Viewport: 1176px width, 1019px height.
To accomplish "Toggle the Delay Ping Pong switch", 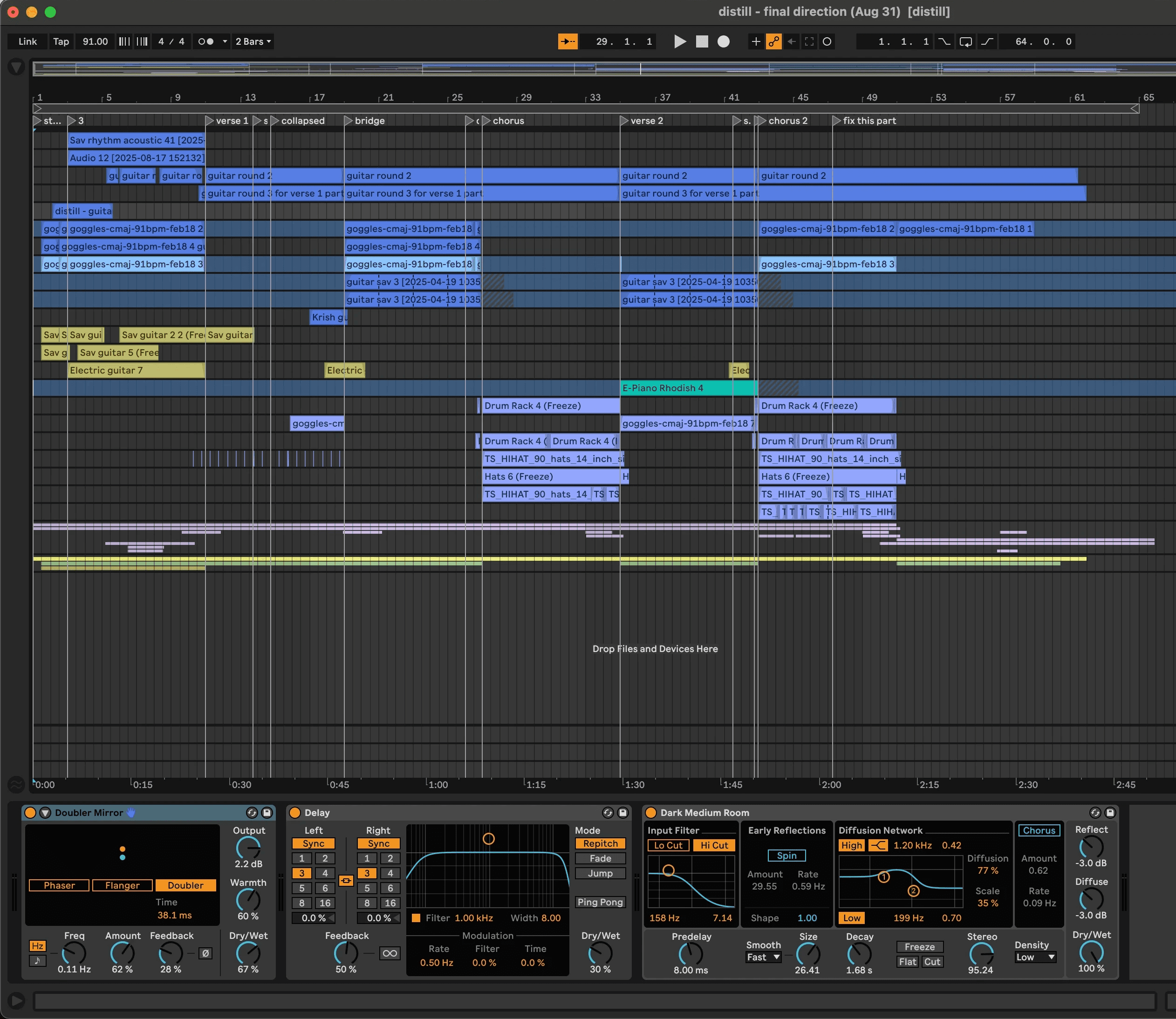I will pos(600,902).
